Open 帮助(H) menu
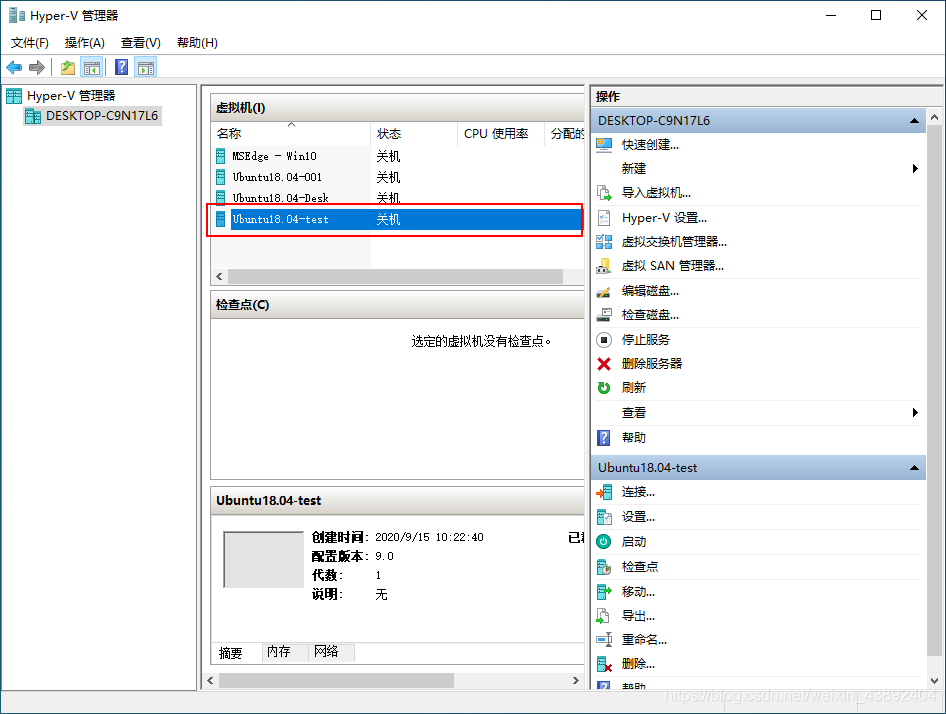 [197, 43]
